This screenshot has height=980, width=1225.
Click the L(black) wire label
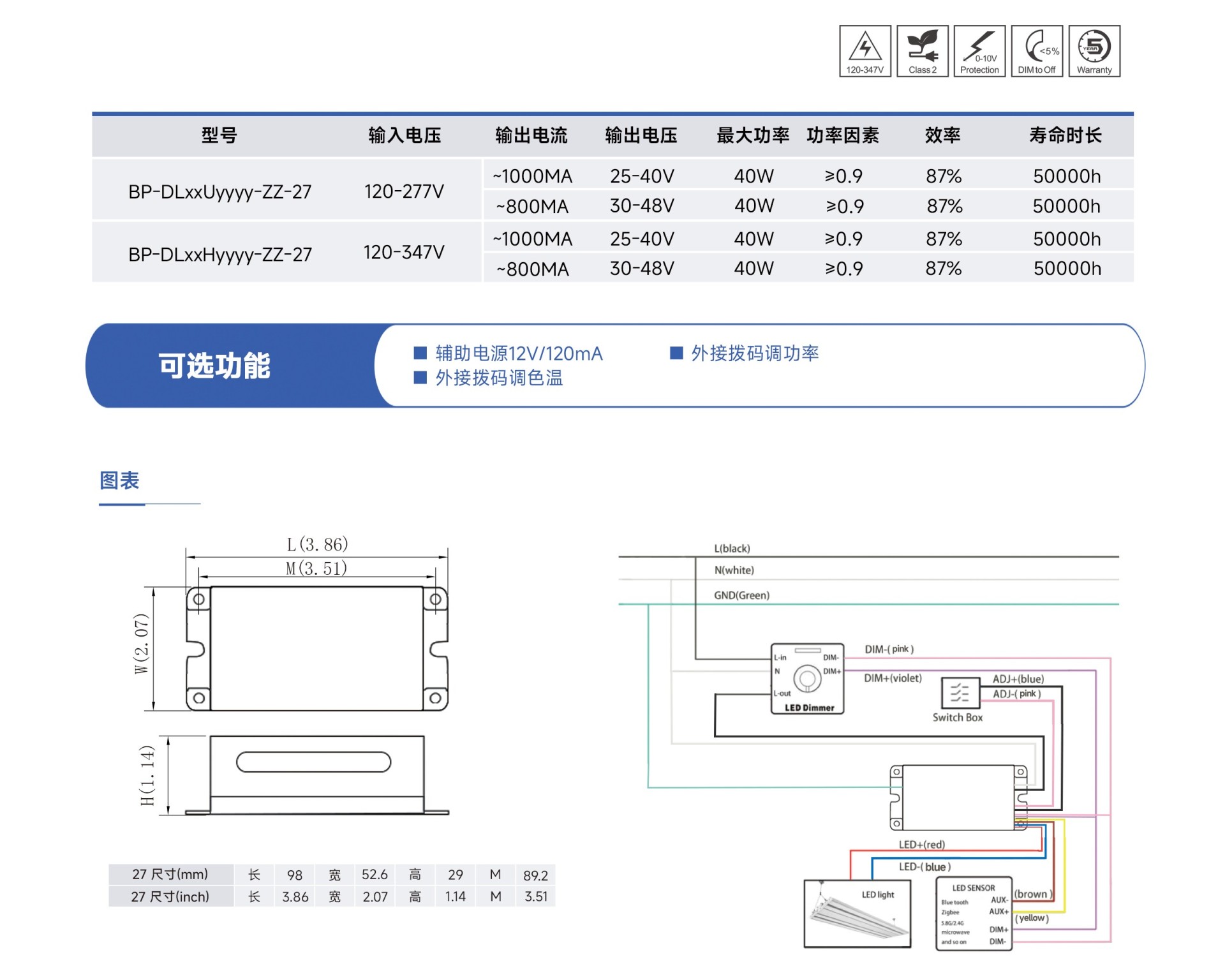732,548
